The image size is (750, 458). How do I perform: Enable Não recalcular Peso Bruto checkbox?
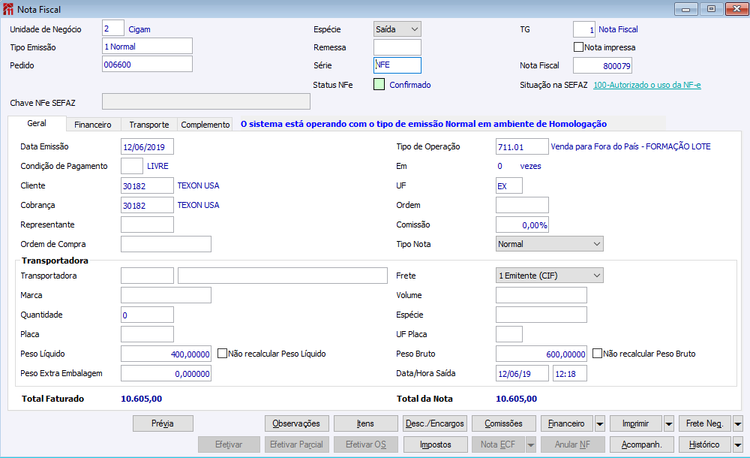(x=597, y=353)
